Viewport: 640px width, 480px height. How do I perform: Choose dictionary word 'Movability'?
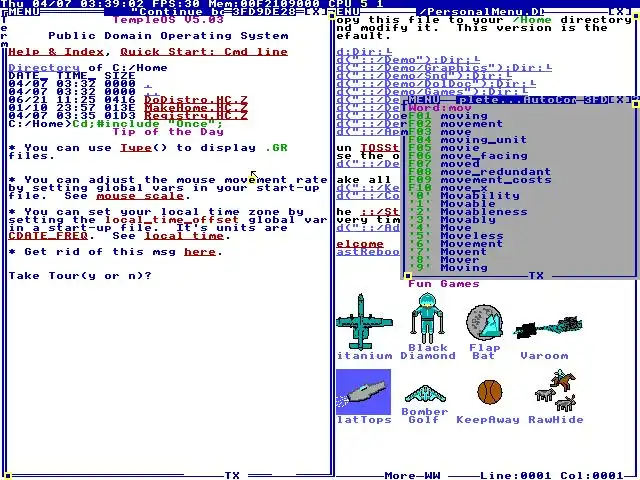tap(464, 196)
